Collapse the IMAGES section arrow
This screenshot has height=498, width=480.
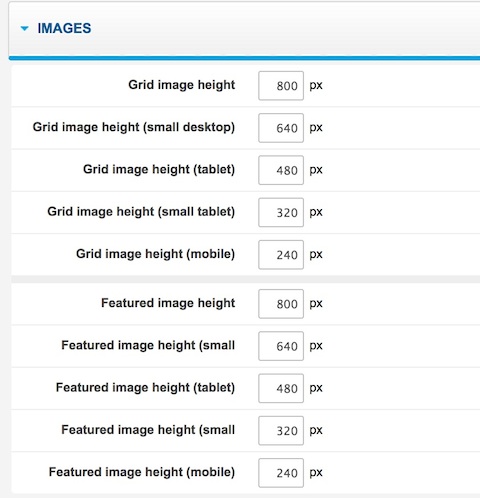click(x=24, y=29)
